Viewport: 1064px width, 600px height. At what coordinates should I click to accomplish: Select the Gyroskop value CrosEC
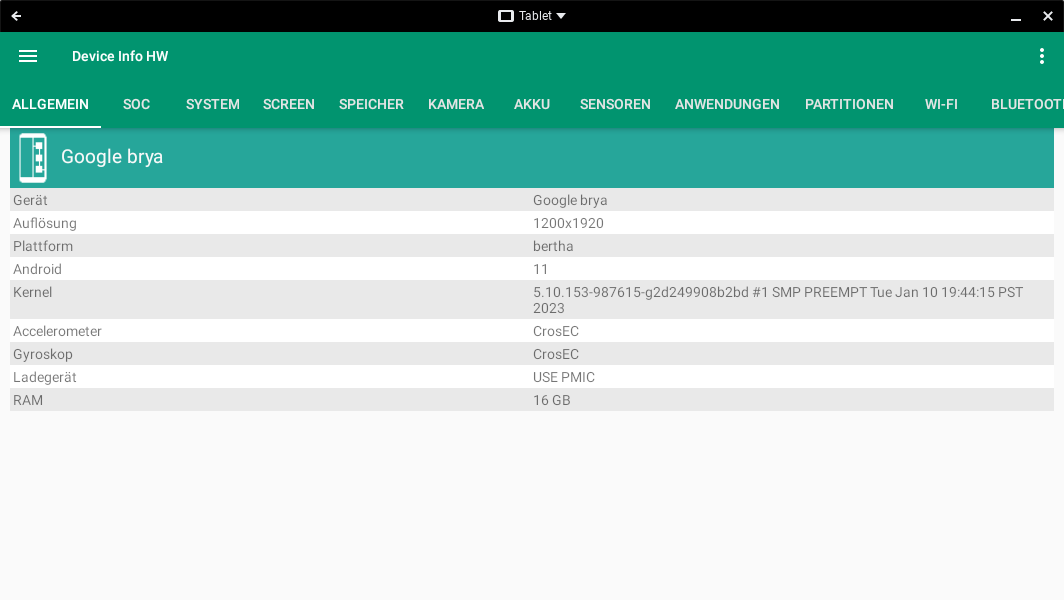click(x=556, y=354)
